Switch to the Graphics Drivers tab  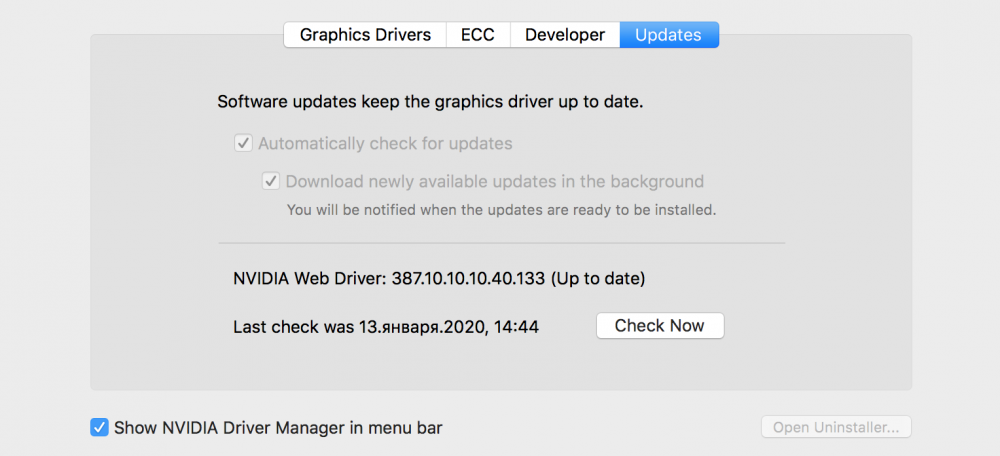click(x=365, y=34)
